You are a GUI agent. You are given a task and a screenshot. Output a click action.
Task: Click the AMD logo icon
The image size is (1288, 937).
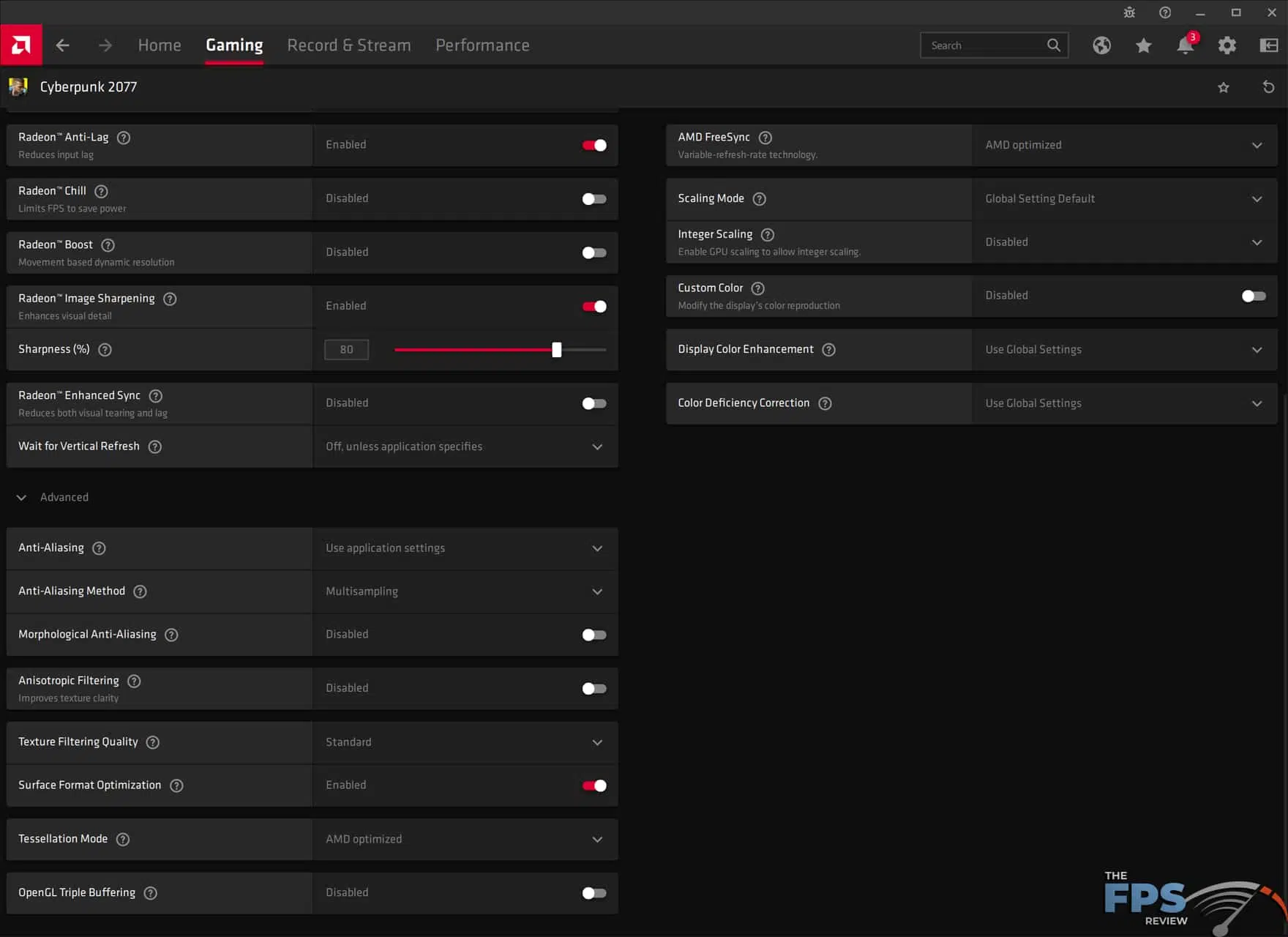pos(21,45)
